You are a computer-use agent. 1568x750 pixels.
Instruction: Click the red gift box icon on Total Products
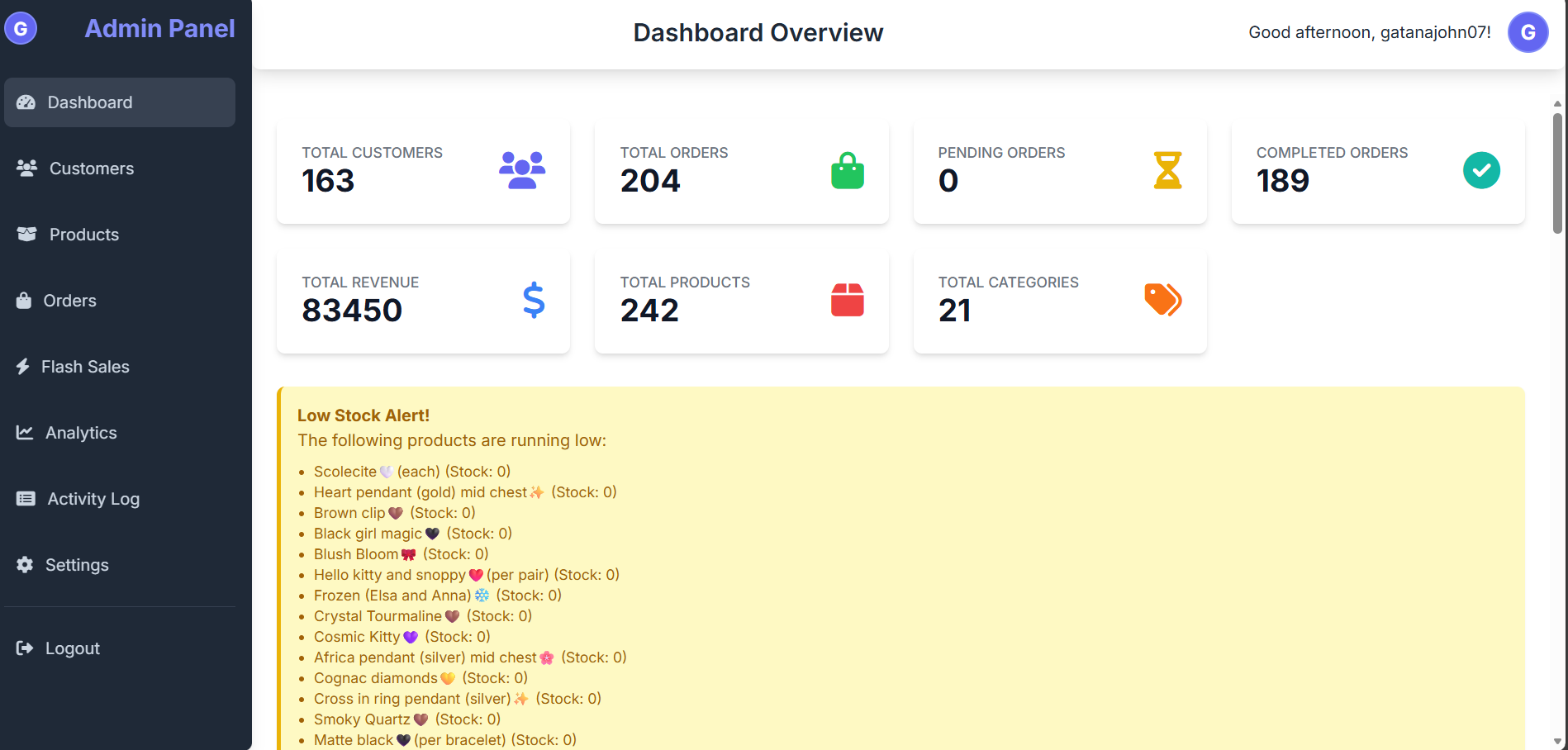(x=848, y=300)
